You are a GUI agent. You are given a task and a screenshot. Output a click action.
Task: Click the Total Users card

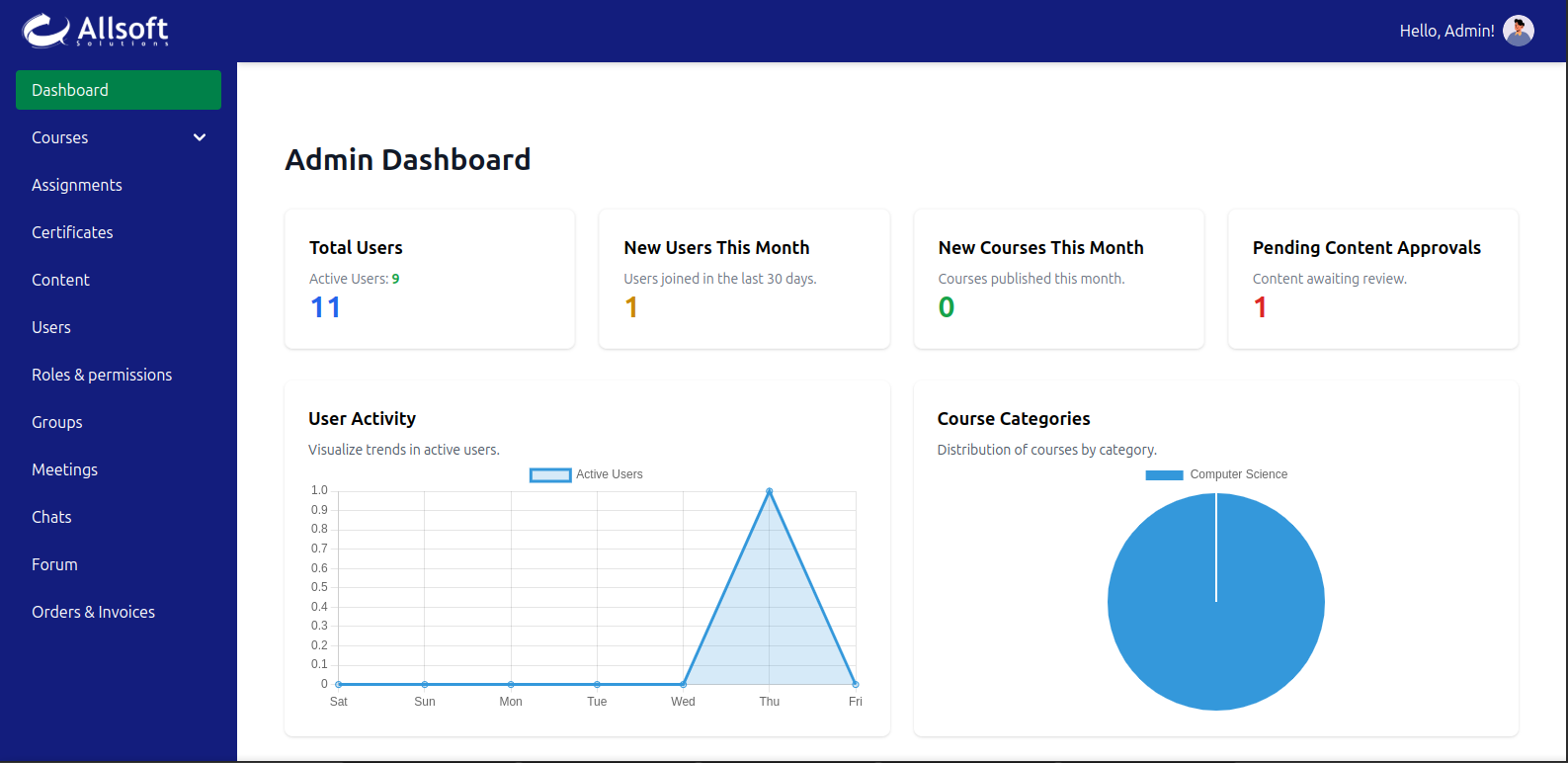pyautogui.click(x=430, y=279)
